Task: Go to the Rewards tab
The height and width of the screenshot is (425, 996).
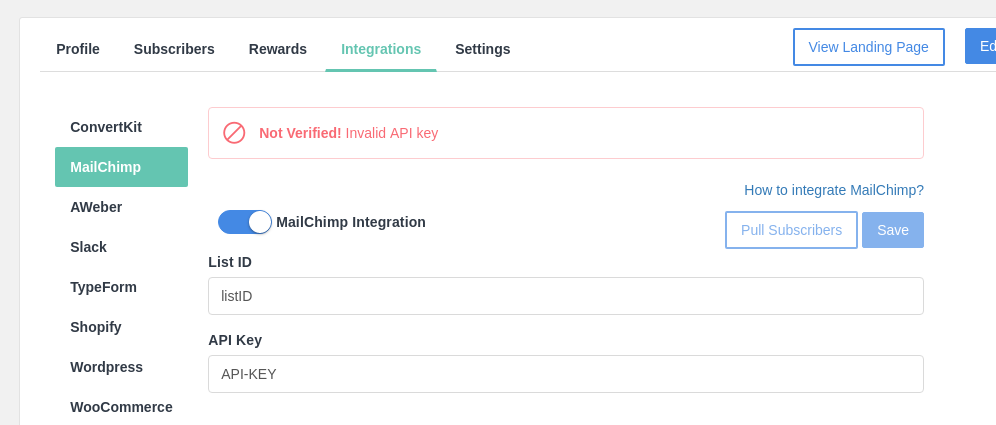Action: 278,49
